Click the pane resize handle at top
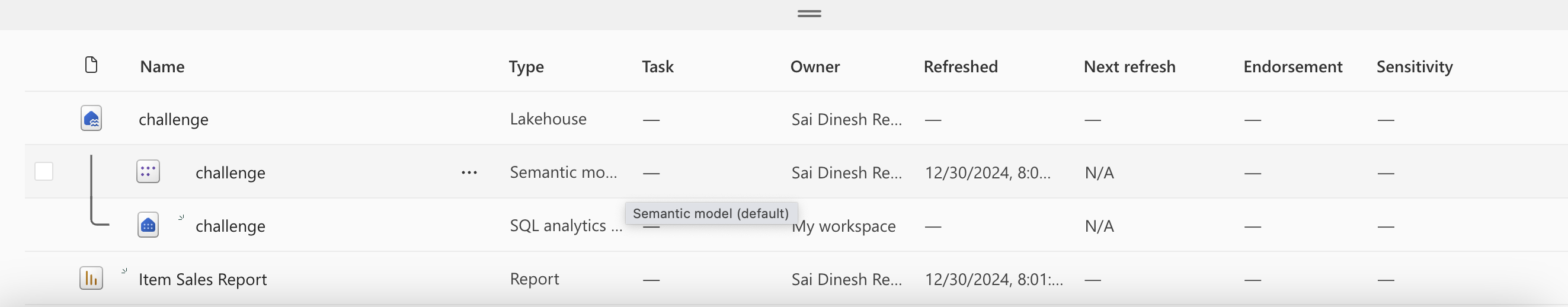Screen dimensions: 1568x307 pyautogui.click(x=809, y=14)
